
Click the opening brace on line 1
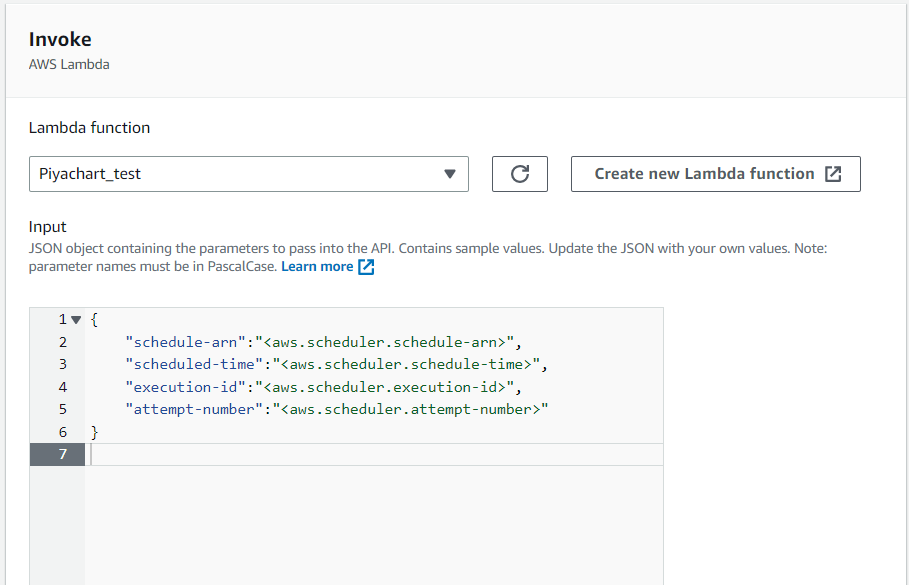[94, 320]
